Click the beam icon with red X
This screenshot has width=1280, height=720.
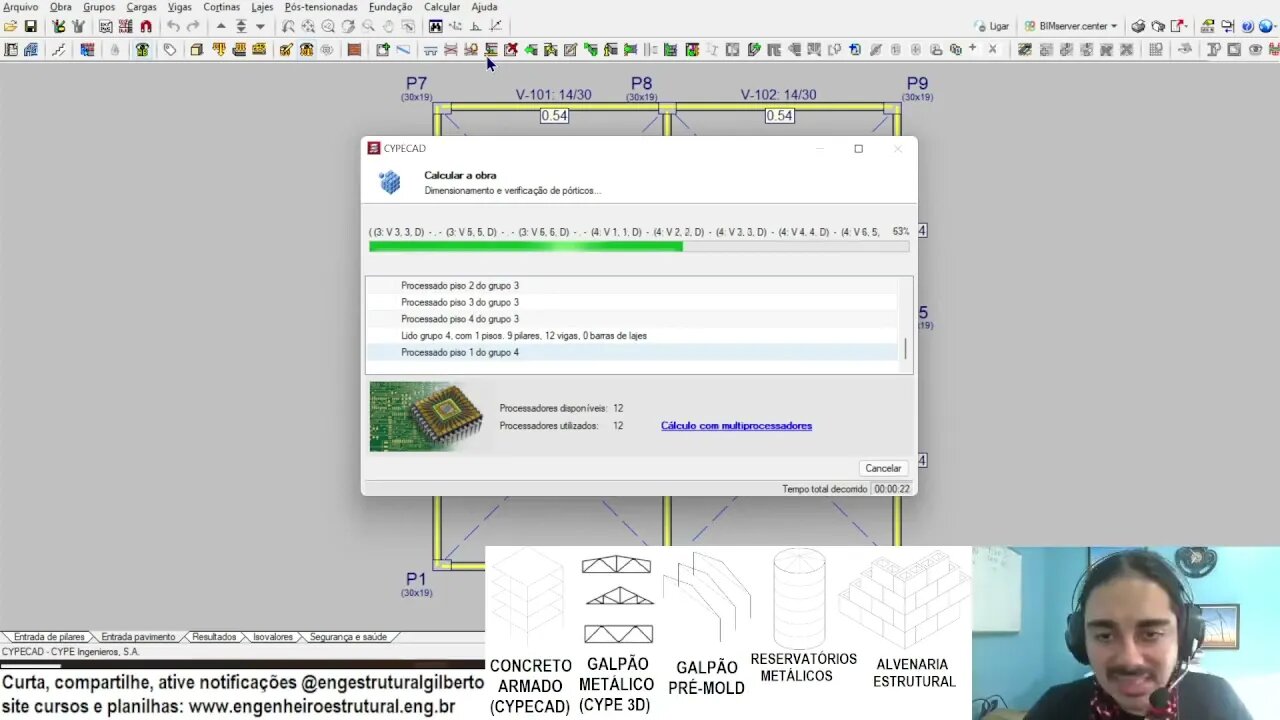pos(511,49)
